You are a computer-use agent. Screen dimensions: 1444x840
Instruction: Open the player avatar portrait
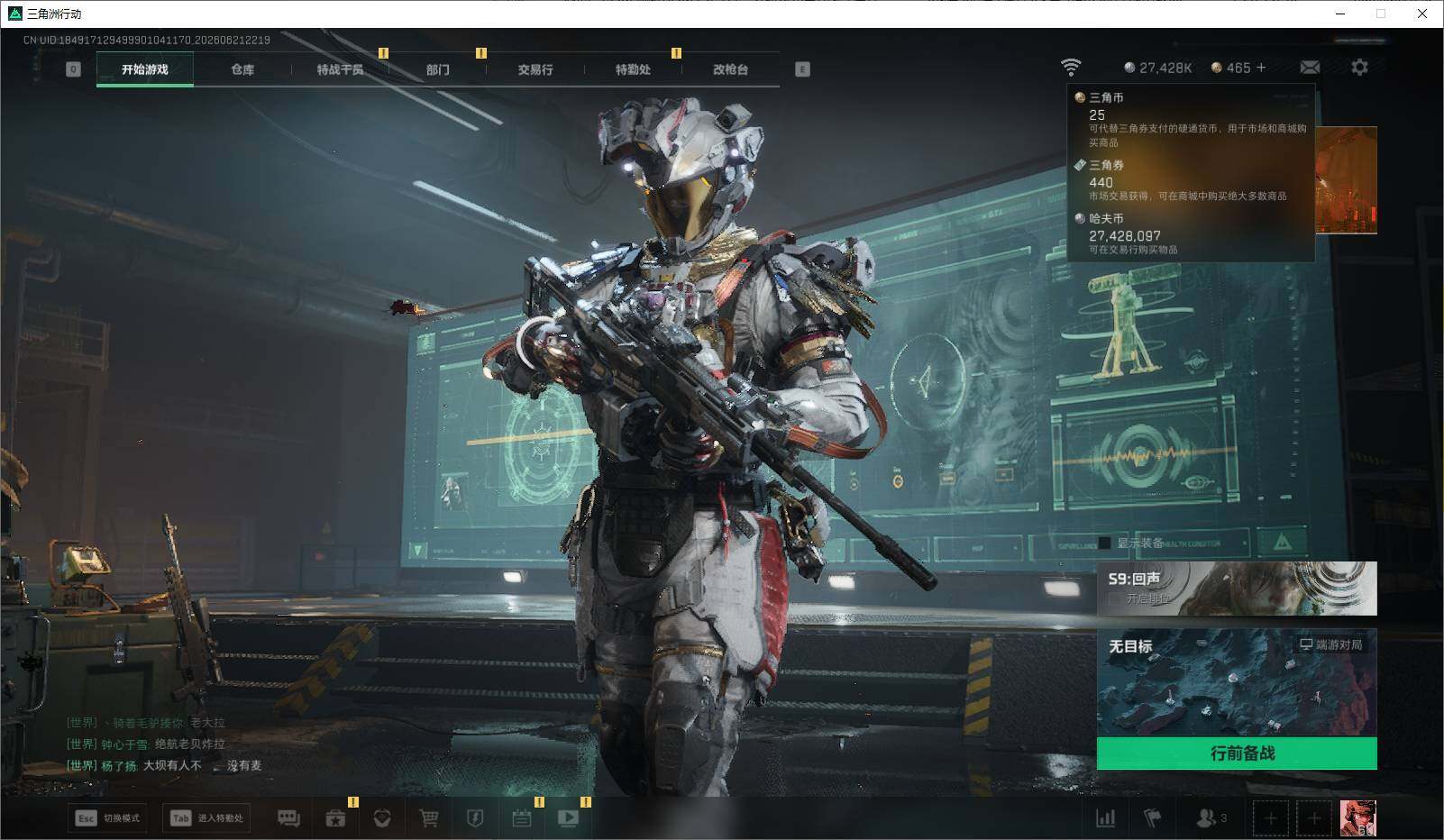point(1357,818)
